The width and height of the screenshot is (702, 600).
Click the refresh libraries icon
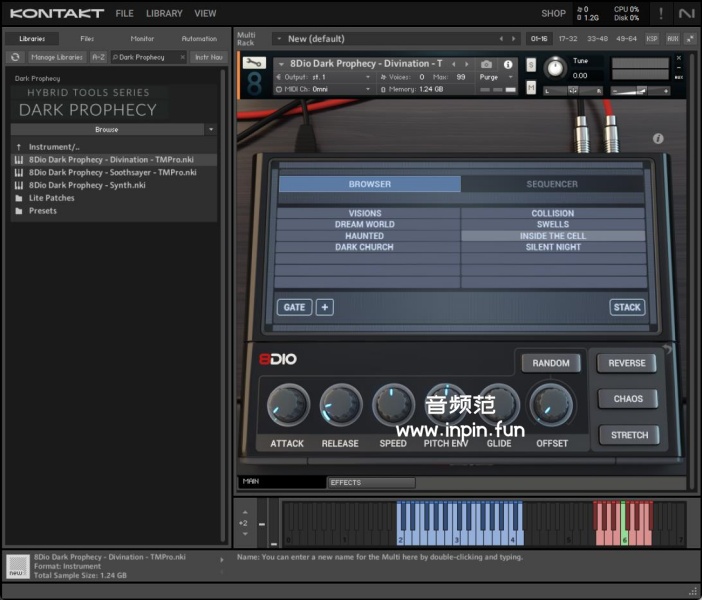pyautogui.click(x=15, y=57)
